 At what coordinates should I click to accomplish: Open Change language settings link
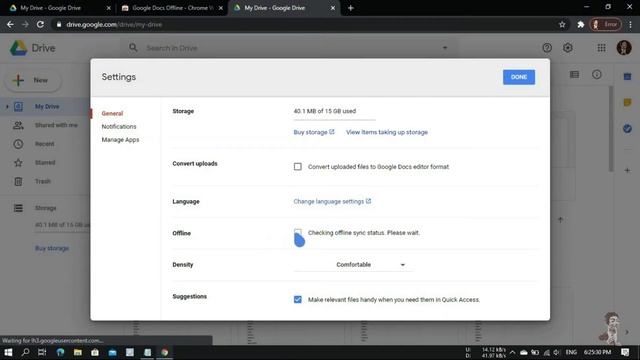pyautogui.click(x=332, y=202)
